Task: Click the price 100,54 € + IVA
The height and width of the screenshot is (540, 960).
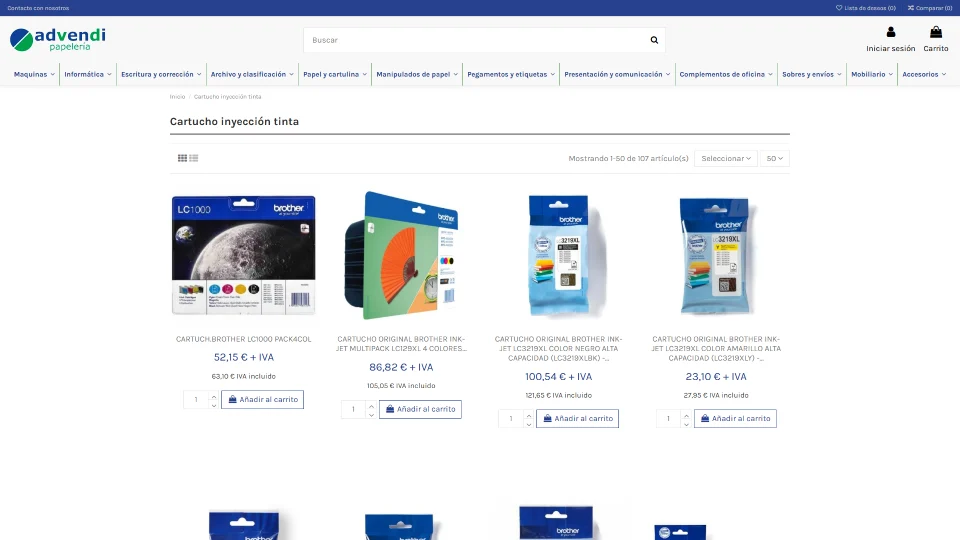Action: 558,377
